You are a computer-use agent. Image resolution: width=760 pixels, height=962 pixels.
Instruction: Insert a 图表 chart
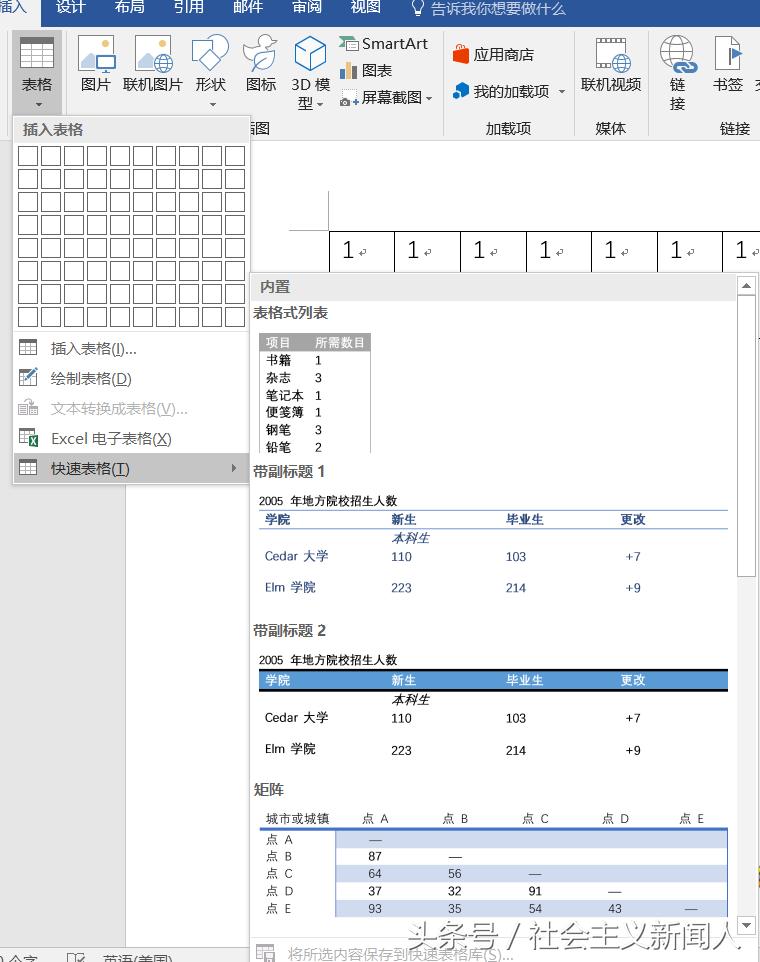pyautogui.click(x=366, y=71)
